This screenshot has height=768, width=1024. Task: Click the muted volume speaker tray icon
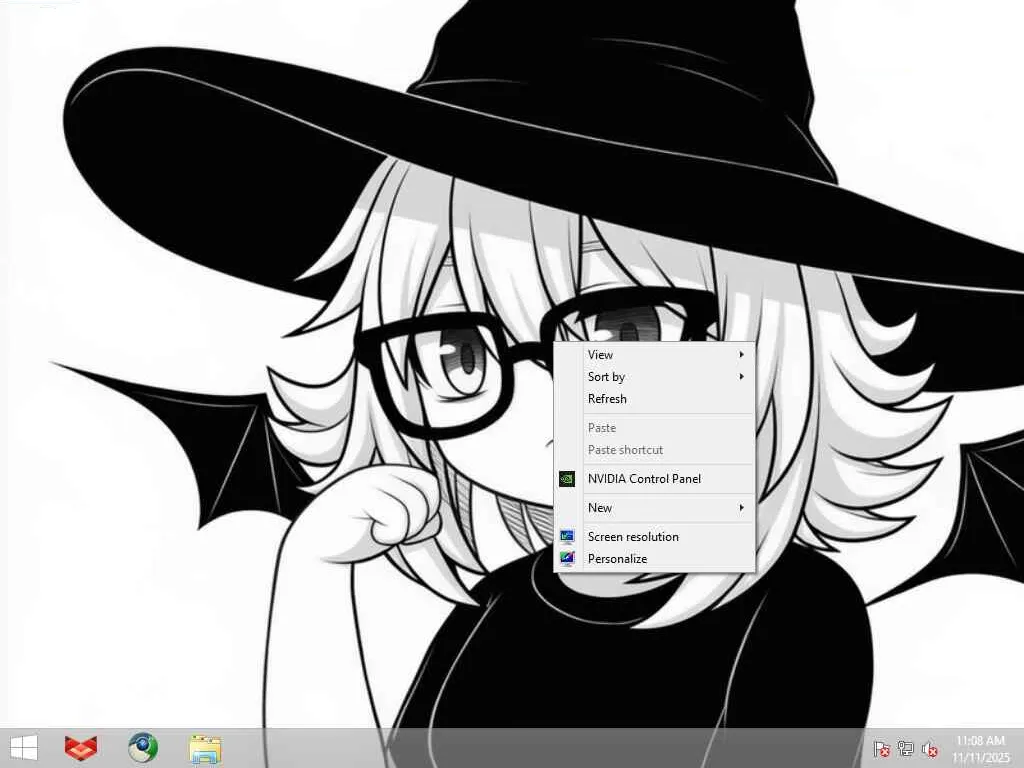tap(929, 749)
